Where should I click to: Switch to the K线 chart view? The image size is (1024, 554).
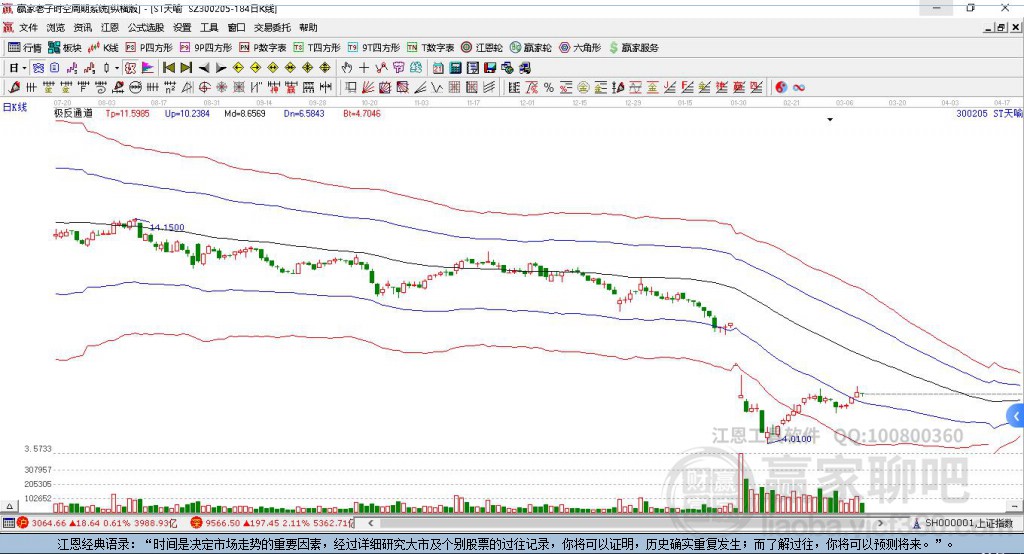pos(103,48)
